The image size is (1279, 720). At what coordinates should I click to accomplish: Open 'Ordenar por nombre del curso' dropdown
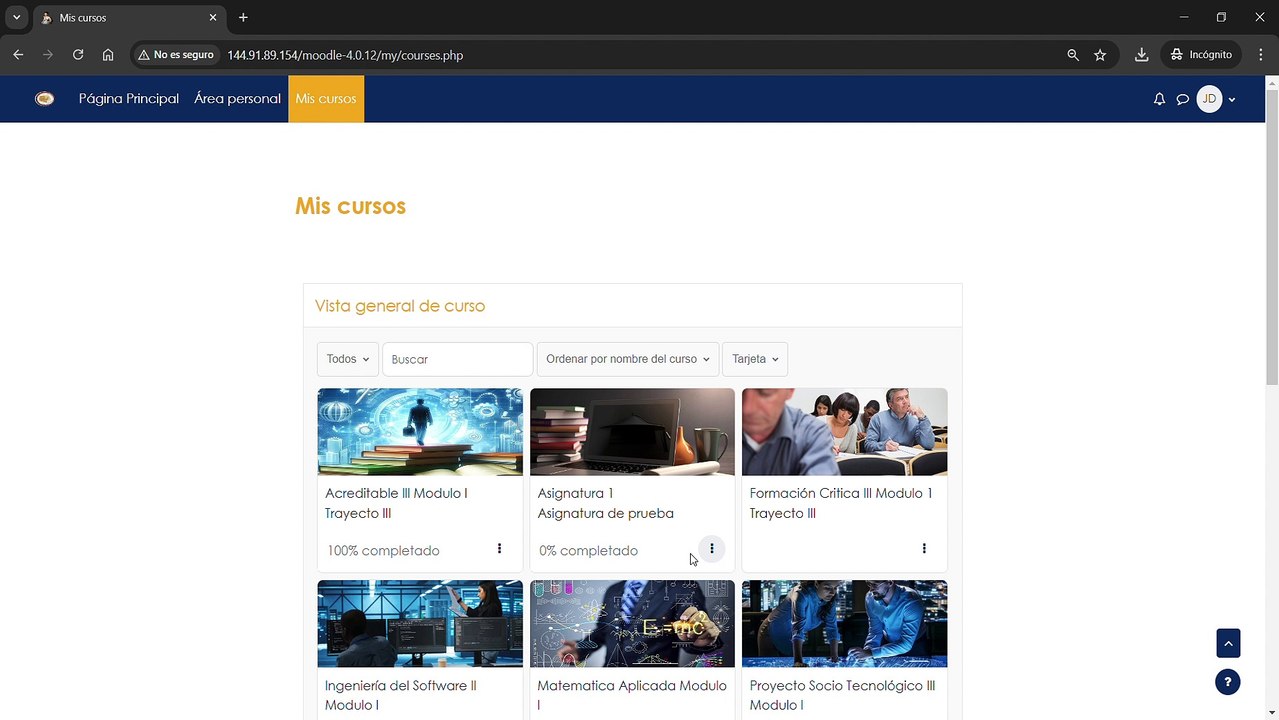tap(628, 359)
